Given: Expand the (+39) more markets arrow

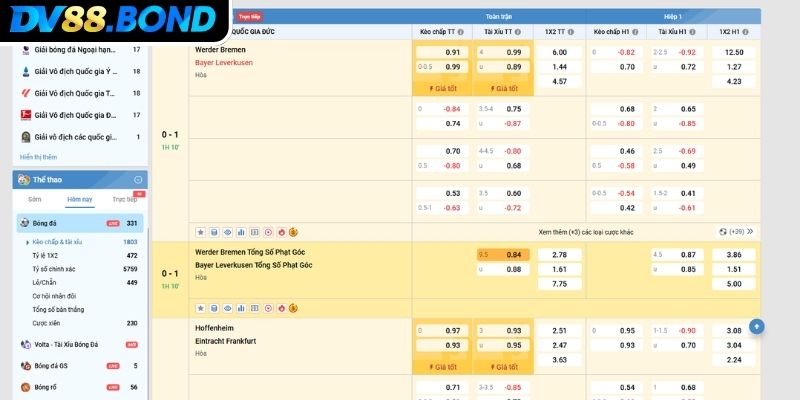Looking at the screenshot, I should click(748, 231).
